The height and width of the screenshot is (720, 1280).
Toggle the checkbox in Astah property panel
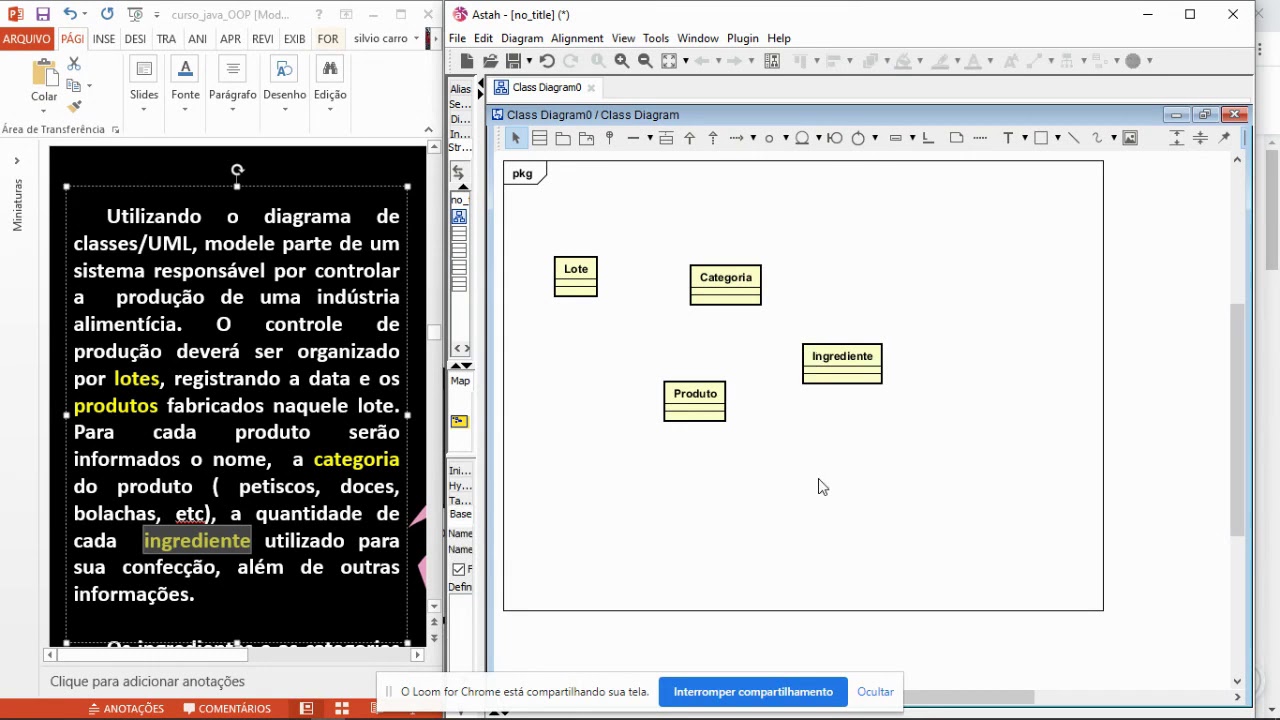pyautogui.click(x=459, y=569)
